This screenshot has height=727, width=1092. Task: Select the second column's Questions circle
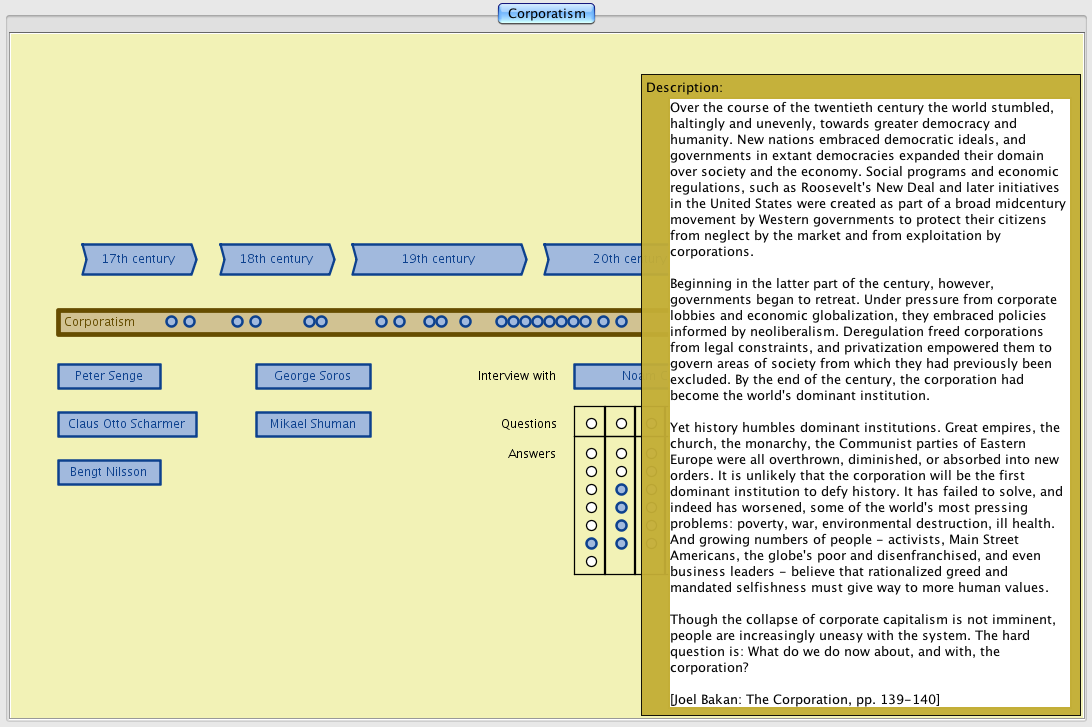pos(621,424)
